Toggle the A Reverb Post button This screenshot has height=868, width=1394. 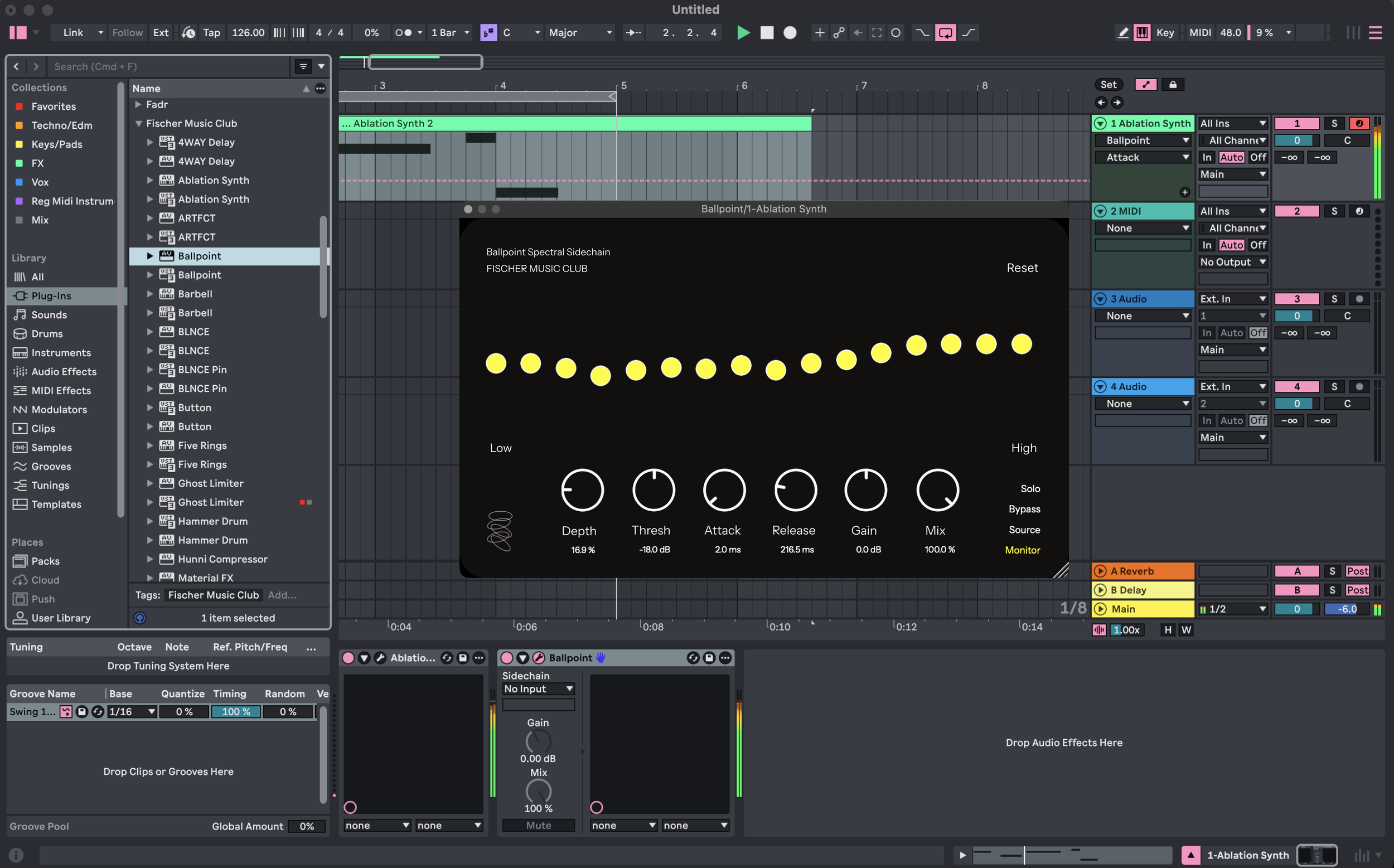point(1357,571)
